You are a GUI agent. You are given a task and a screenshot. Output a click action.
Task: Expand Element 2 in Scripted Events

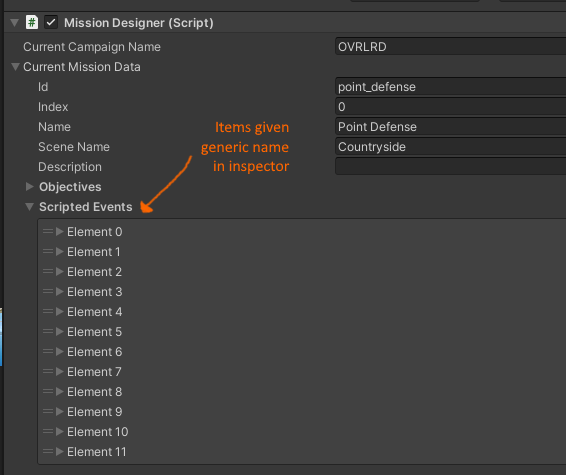[60, 271]
